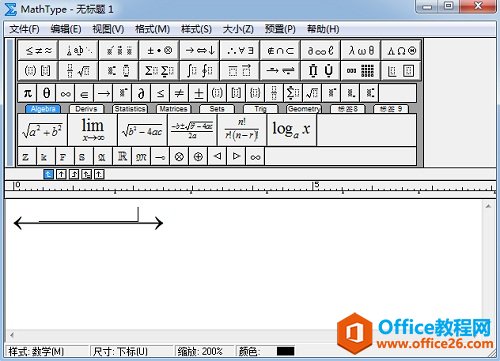This screenshot has height=361, width=500.
Task: Insert fraction template from small bar
Action: [x=275, y=93]
